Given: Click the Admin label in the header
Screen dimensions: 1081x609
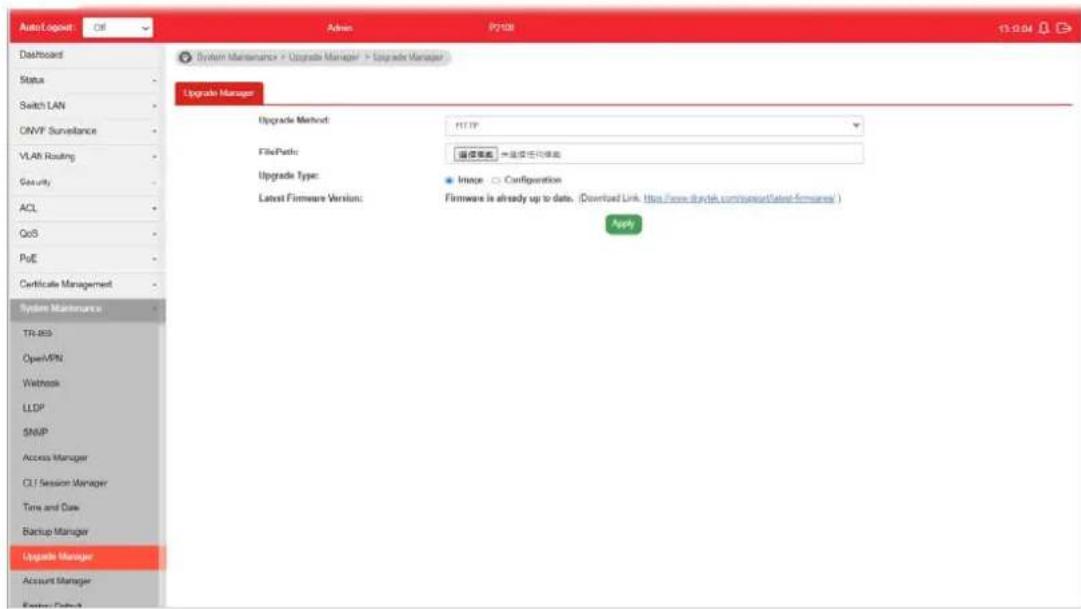Looking at the screenshot, I should click(x=339, y=28).
